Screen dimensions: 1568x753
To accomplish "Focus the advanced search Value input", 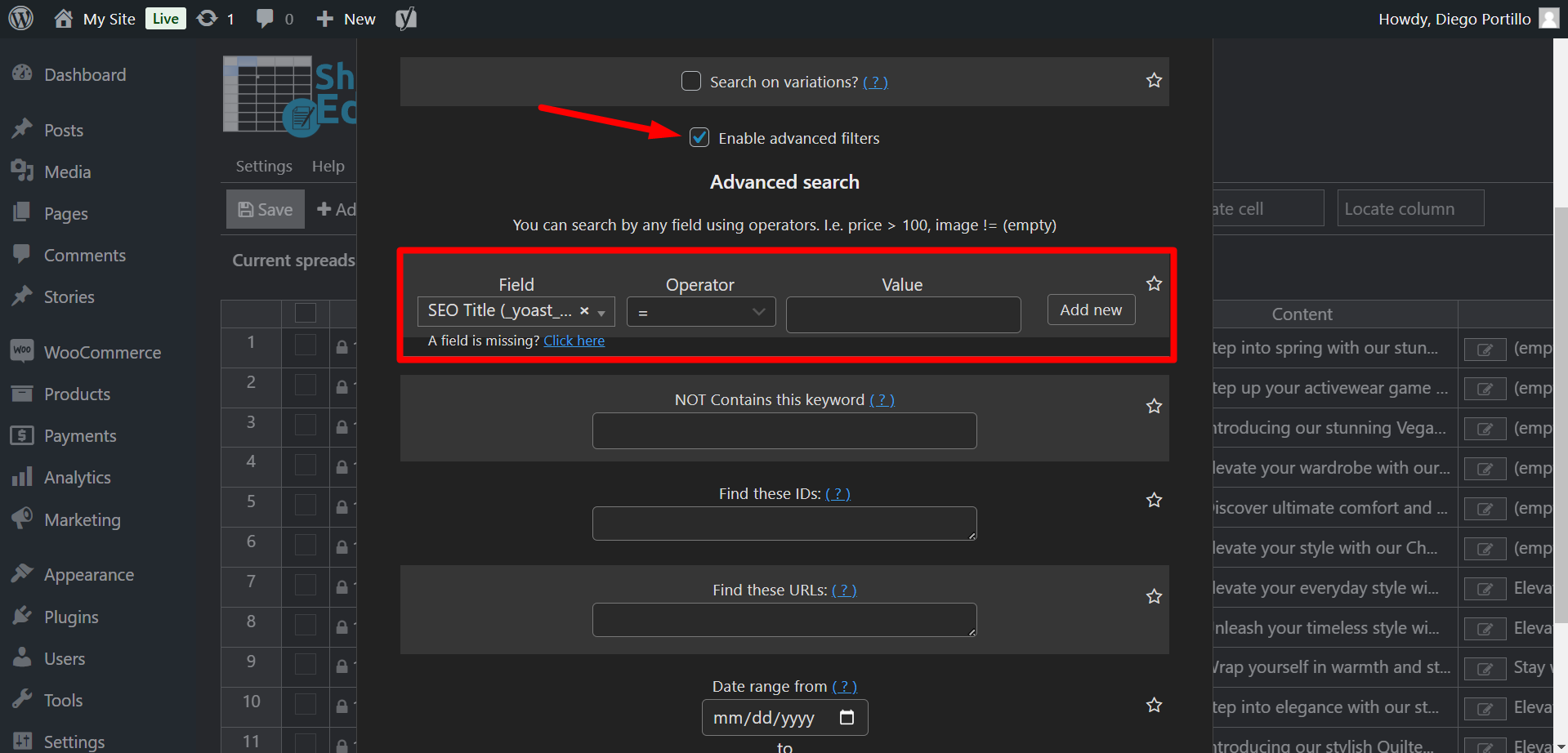I will 903,314.
